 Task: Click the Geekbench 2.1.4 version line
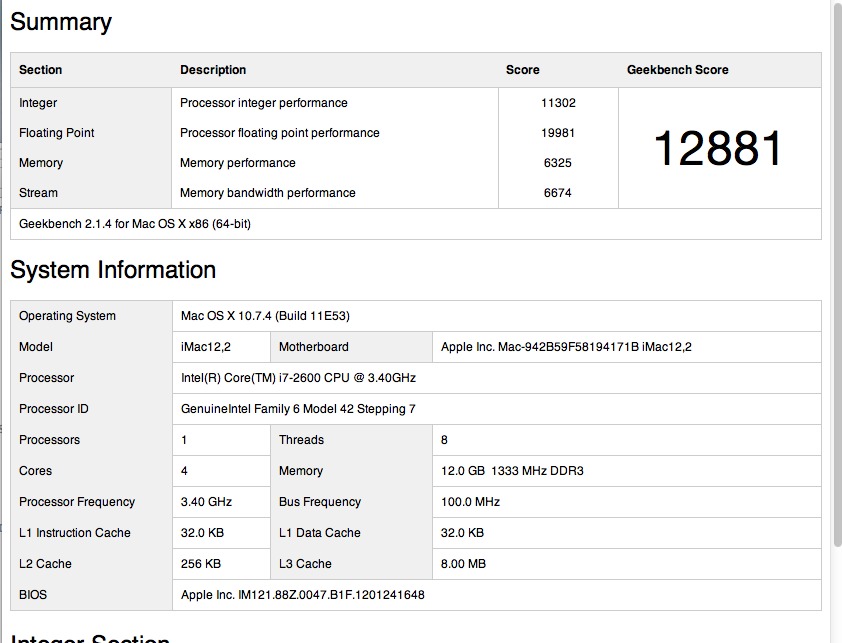[135, 223]
